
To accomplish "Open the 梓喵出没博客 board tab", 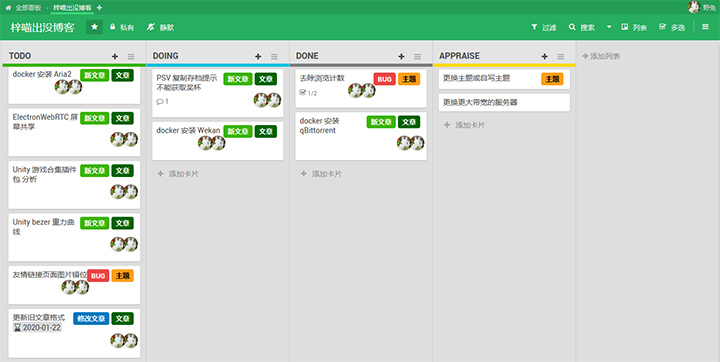I will pos(72,8).
